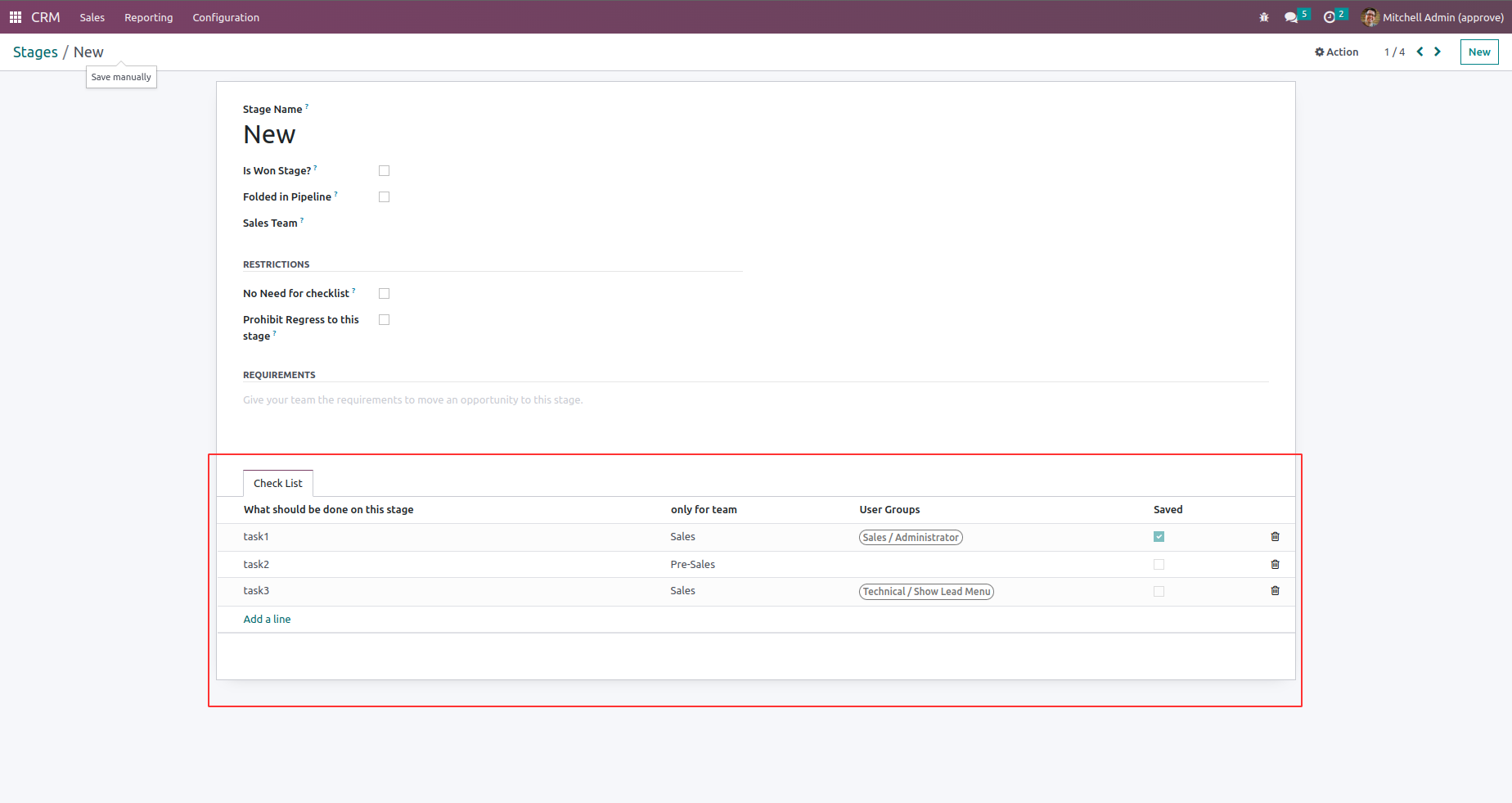Screen dimensions: 1512x803
Task: Enable the No Need for checklist checkbox
Action: click(385, 294)
